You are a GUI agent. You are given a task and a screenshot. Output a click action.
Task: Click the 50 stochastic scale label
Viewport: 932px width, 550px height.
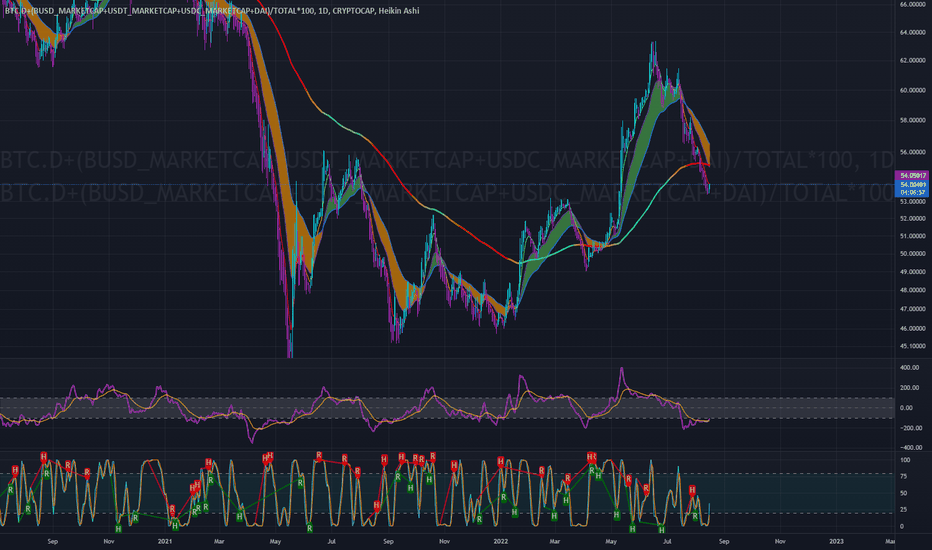tap(903, 494)
